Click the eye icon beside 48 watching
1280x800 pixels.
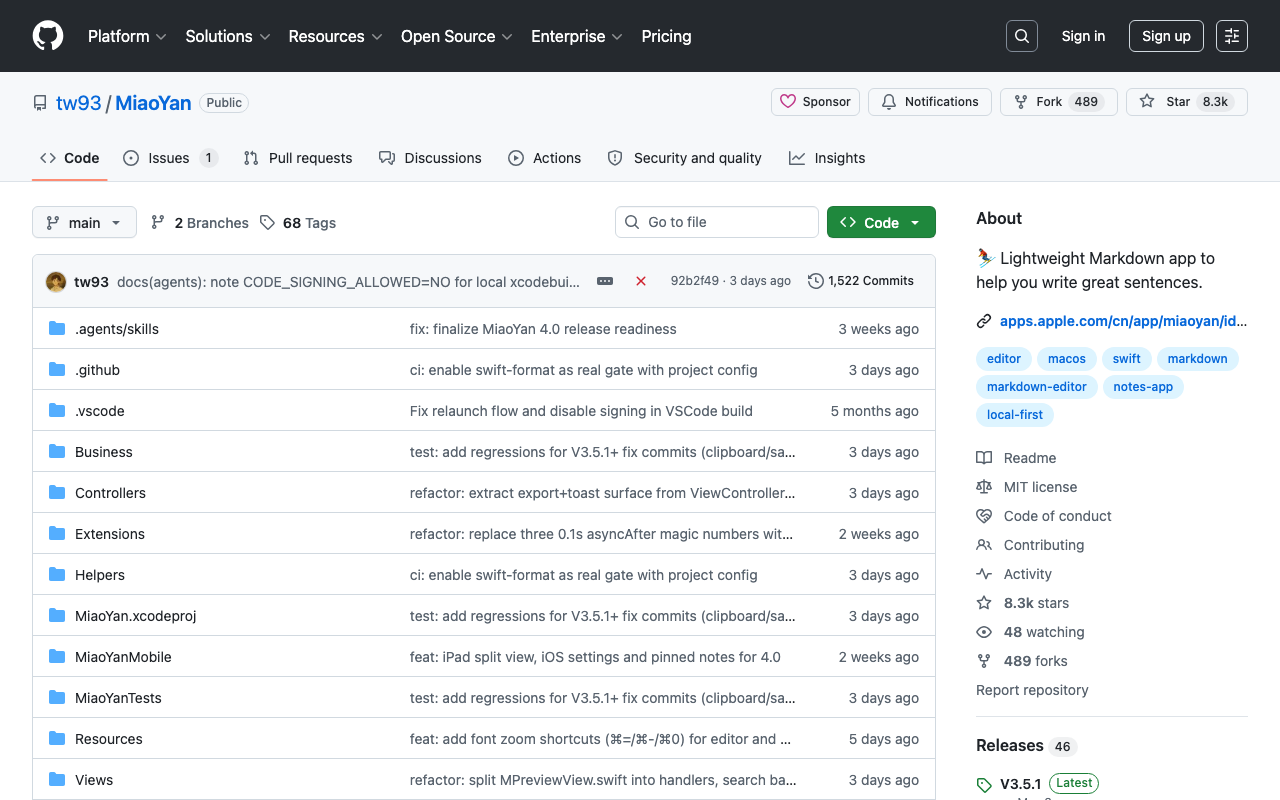(x=984, y=632)
